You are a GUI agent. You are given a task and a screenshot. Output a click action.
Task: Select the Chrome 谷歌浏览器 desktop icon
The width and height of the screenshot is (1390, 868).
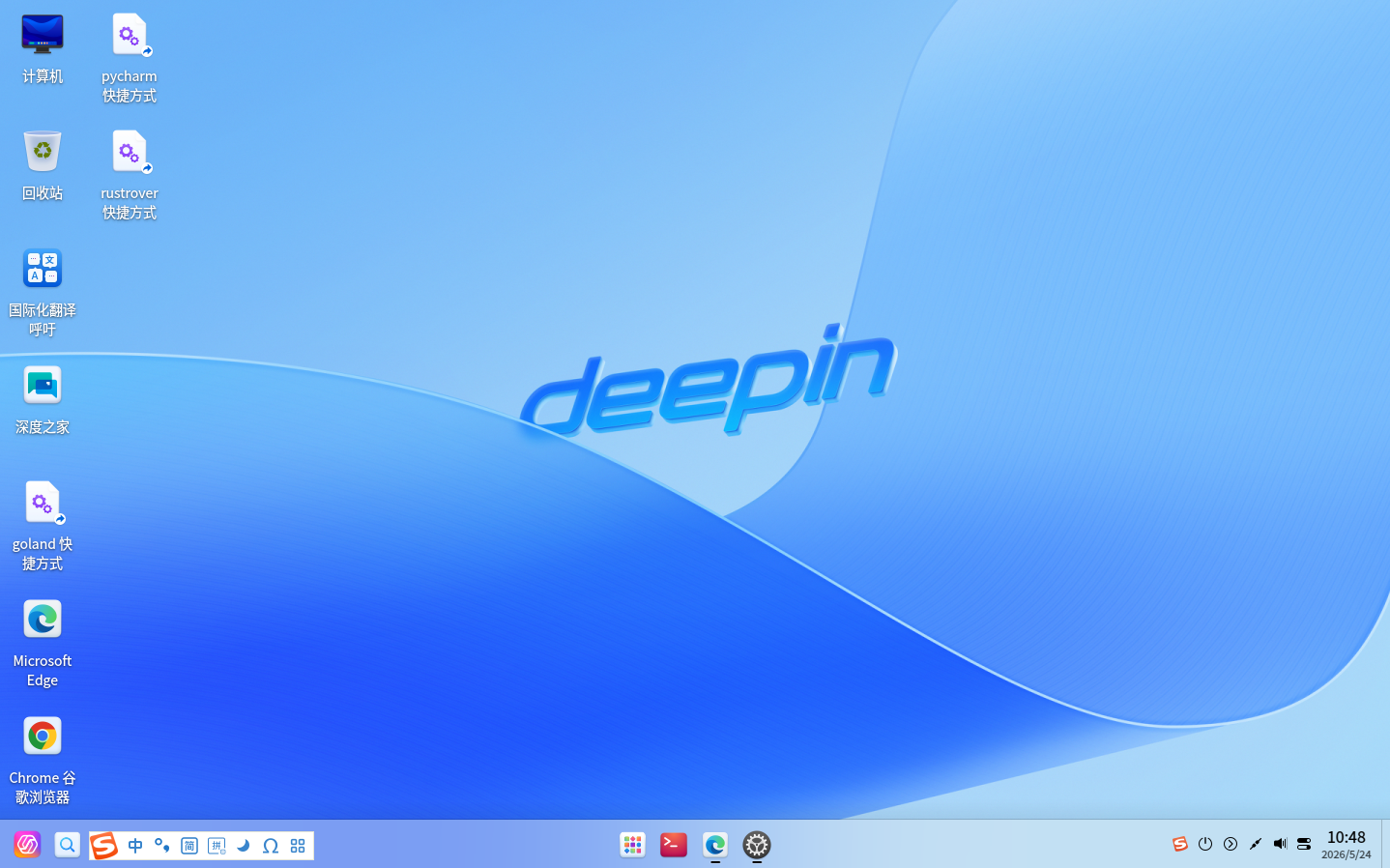[x=43, y=737]
